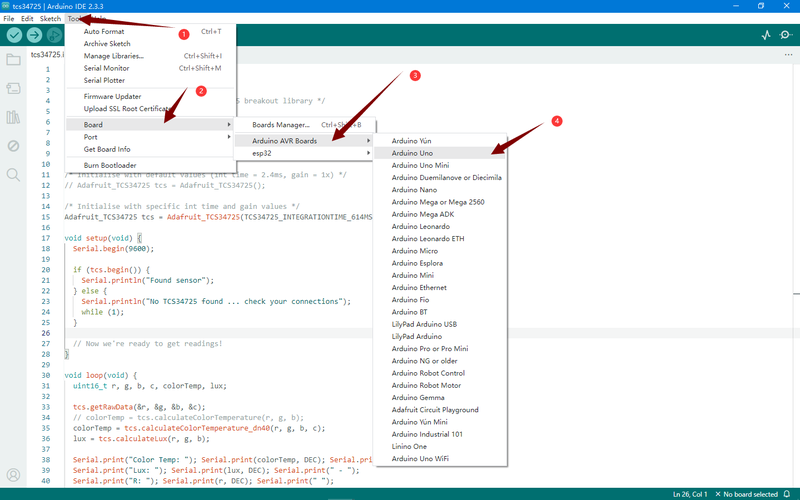Viewport: 800px width, 500px height.
Task: Select Arduino Ethernet board
Action: [x=440, y=288]
